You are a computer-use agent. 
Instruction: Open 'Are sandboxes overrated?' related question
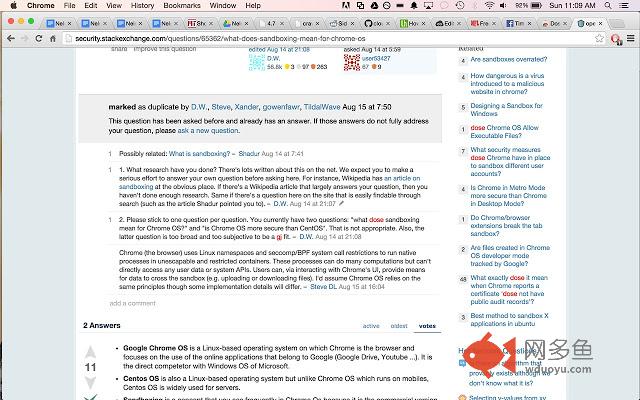[x=509, y=59]
